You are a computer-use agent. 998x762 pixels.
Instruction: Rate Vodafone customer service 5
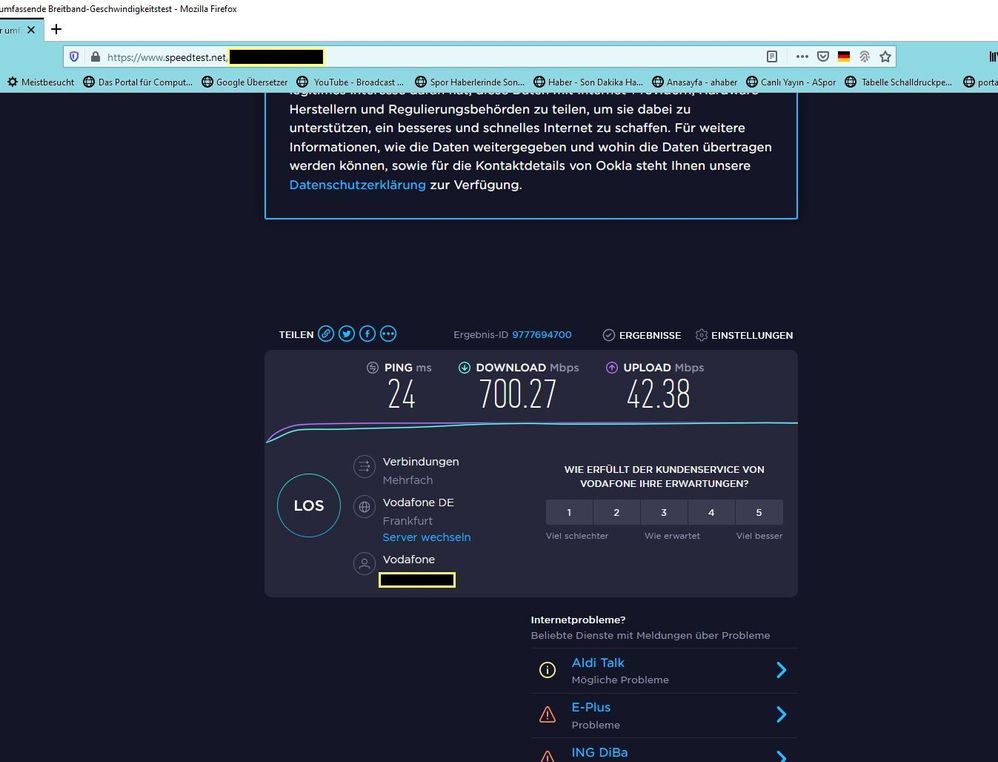coord(759,512)
